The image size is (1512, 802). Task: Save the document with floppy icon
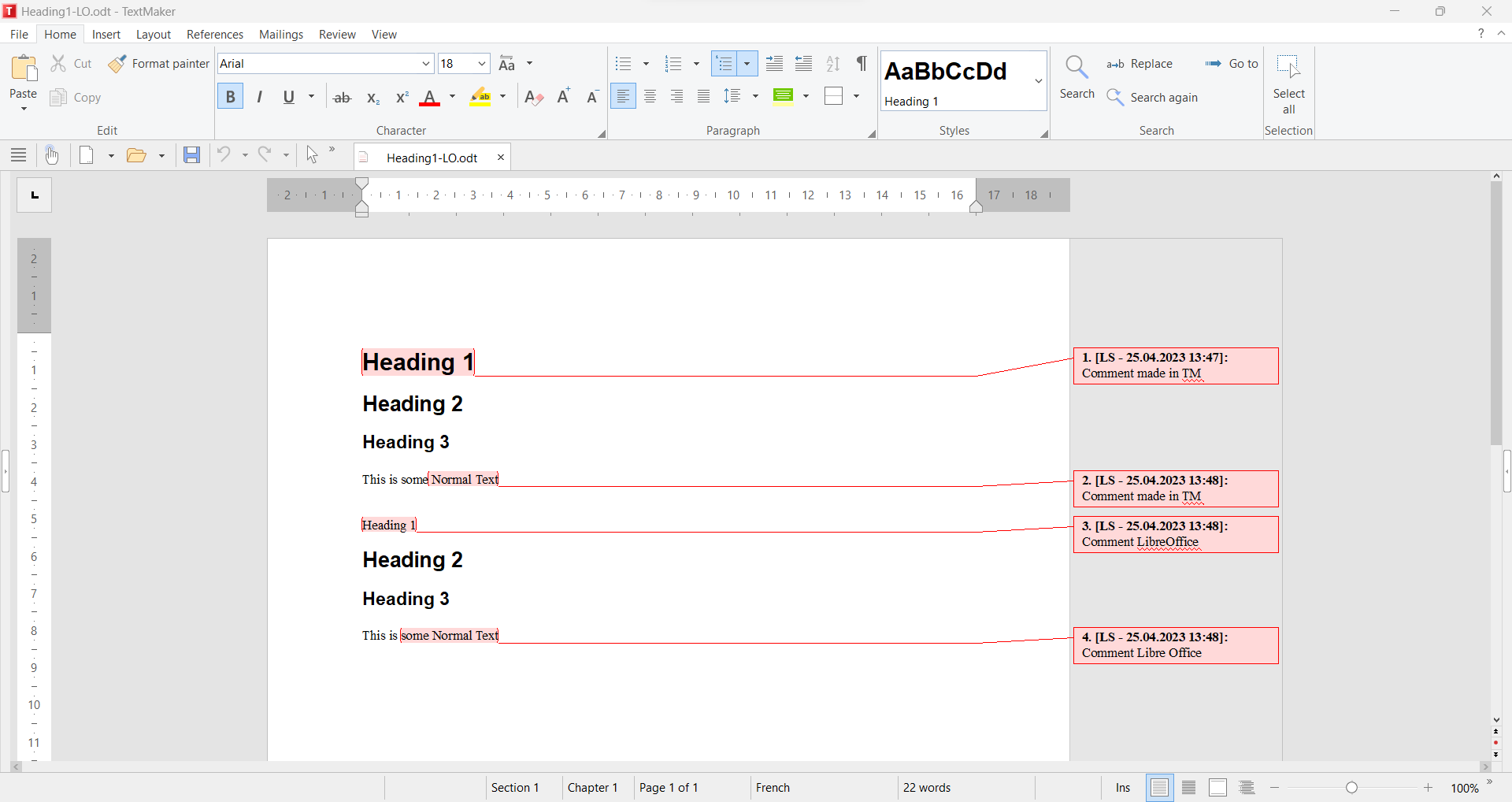pos(191,155)
